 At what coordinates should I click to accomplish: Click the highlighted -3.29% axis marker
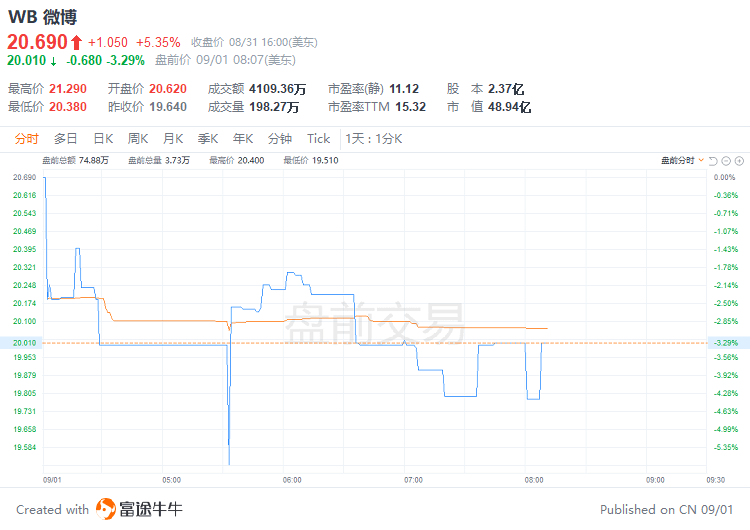(x=728, y=343)
